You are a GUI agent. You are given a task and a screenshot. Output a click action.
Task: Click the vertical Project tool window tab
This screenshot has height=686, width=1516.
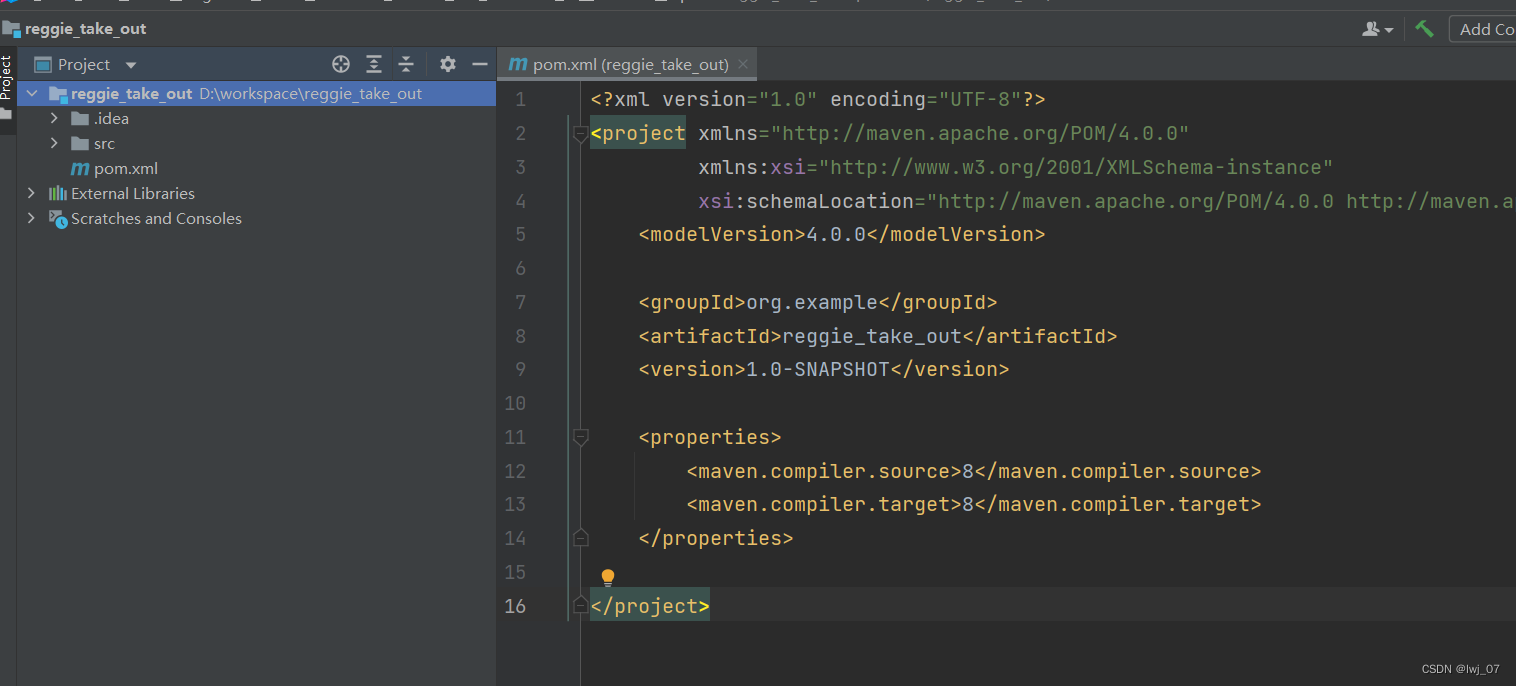pos(7,76)
